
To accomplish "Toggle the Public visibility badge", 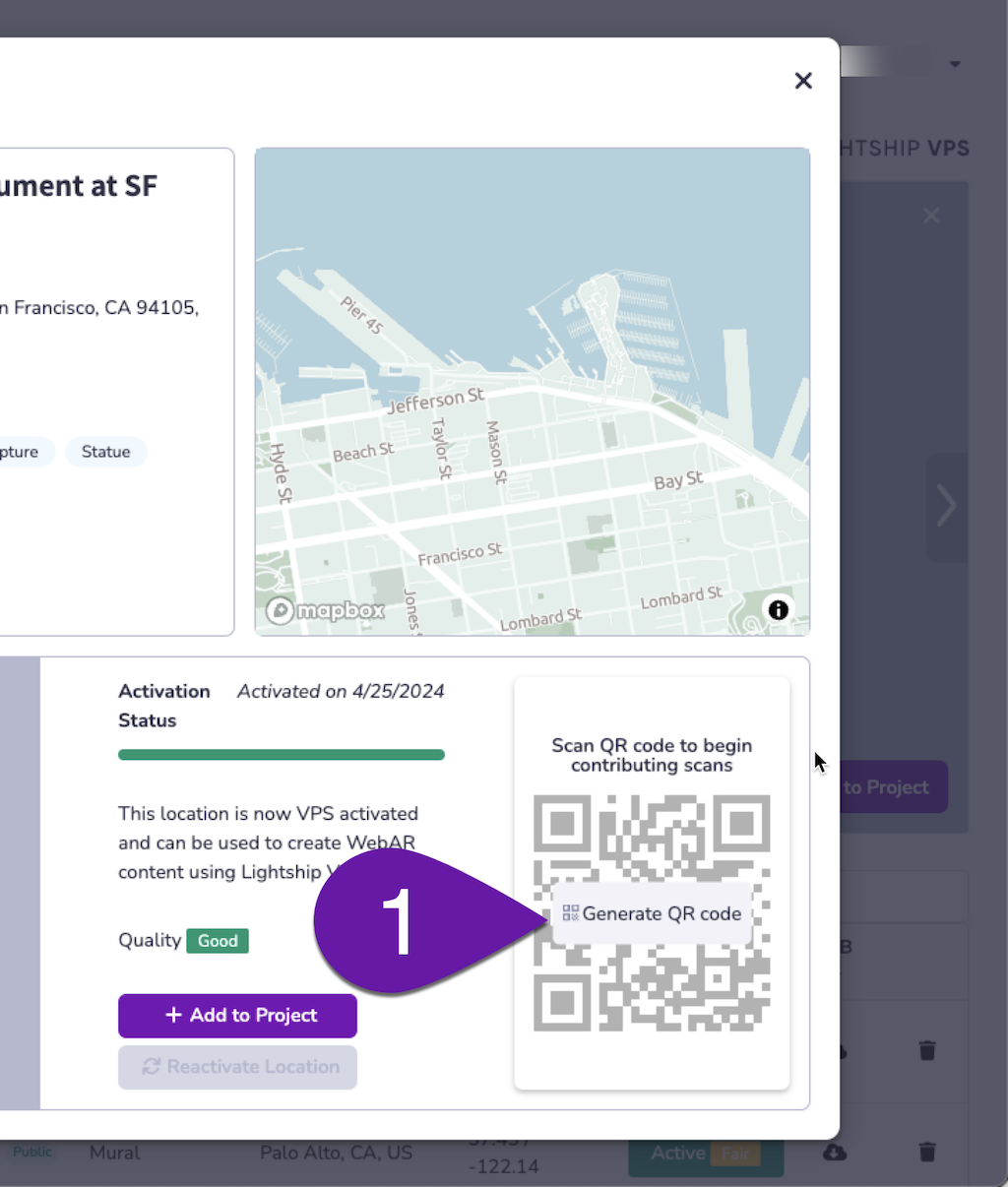I will coord(31,1152).
